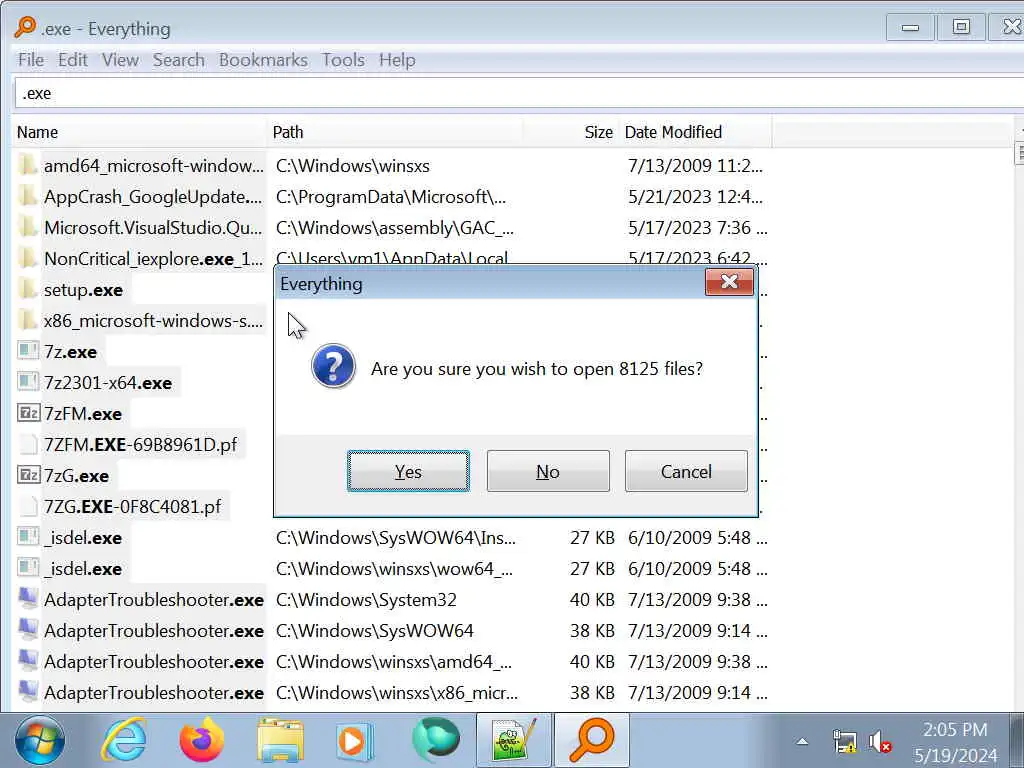Select 7z2301-x64.exe file name

[108, 383]
